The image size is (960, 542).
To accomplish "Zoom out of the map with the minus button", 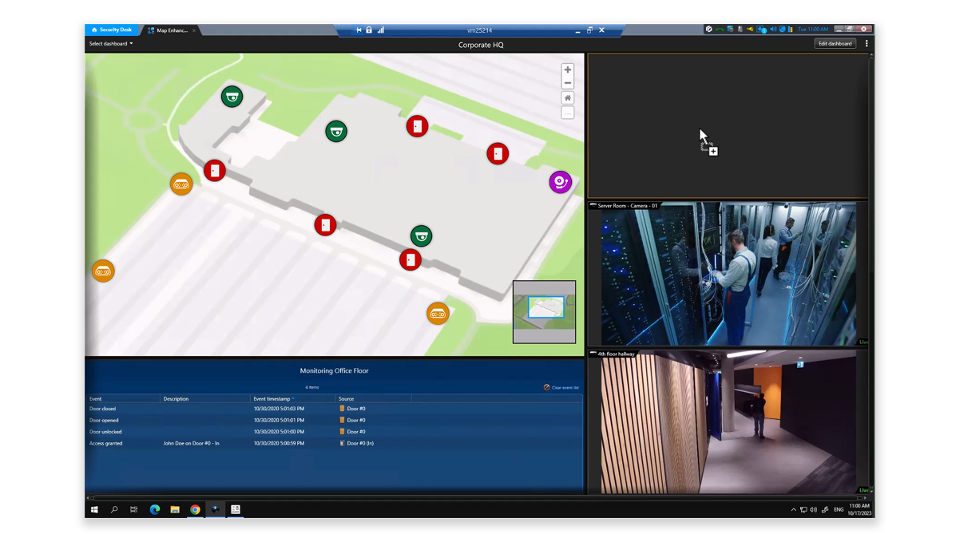I will tap(568, 83).
